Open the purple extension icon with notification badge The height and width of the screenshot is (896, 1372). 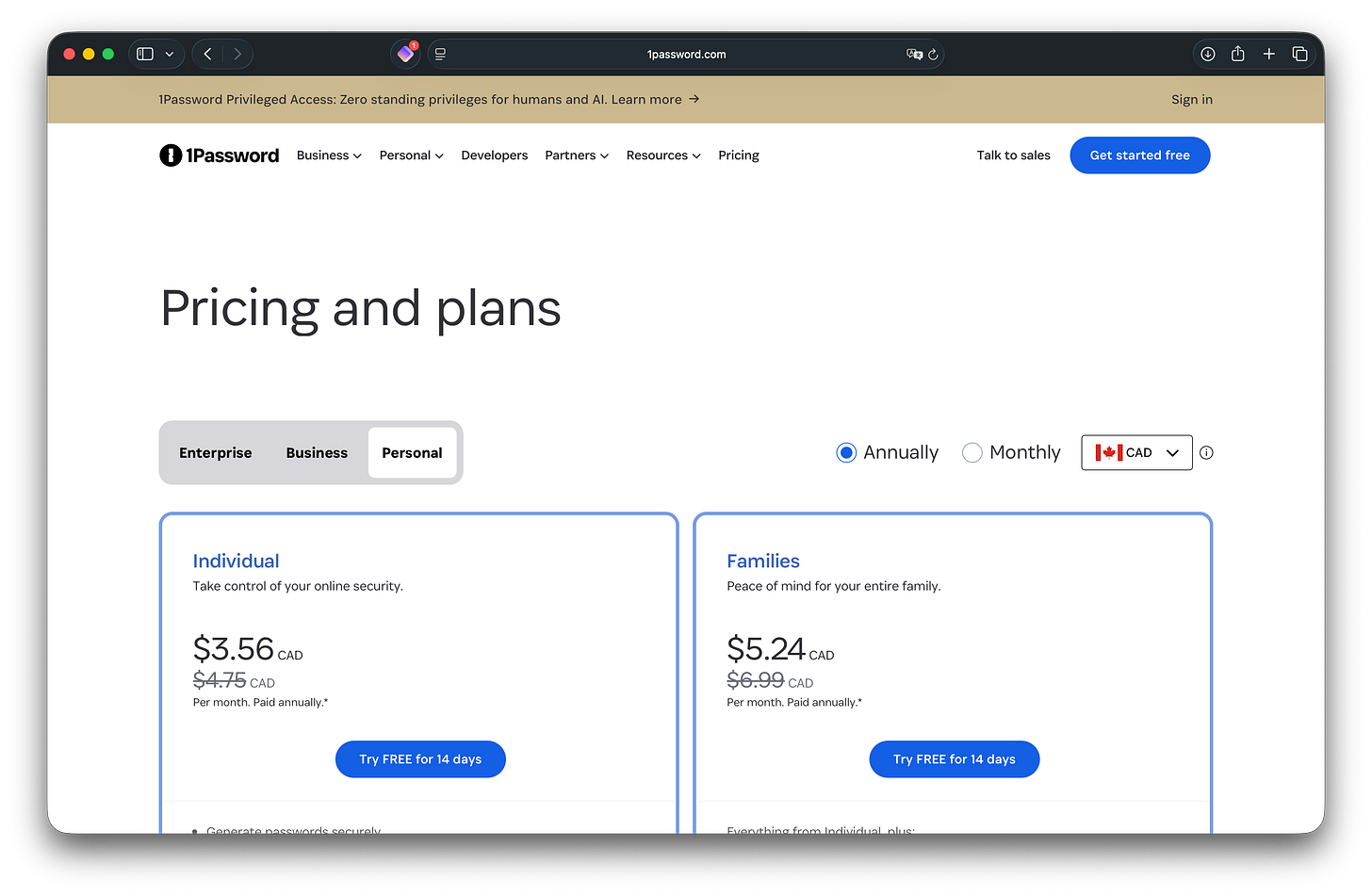(x=406, y=54)
